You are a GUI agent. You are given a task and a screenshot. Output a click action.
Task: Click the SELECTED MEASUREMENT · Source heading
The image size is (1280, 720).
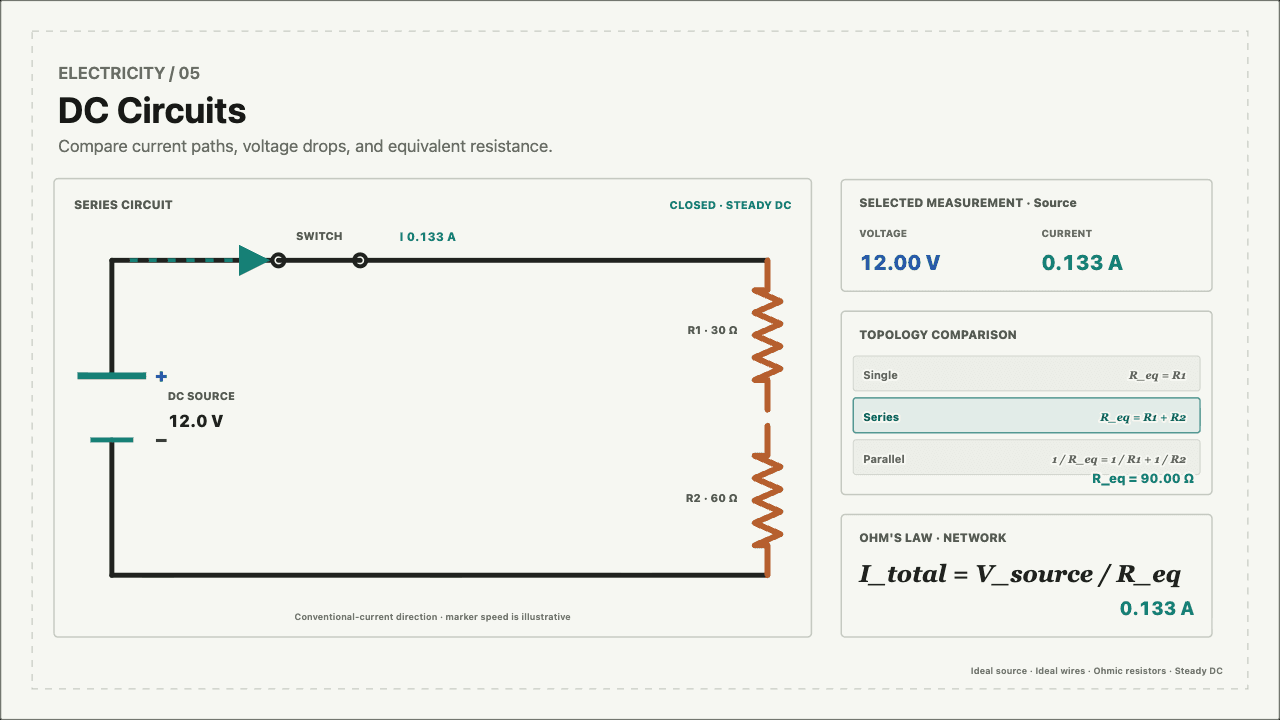click(x=968, y=203)
